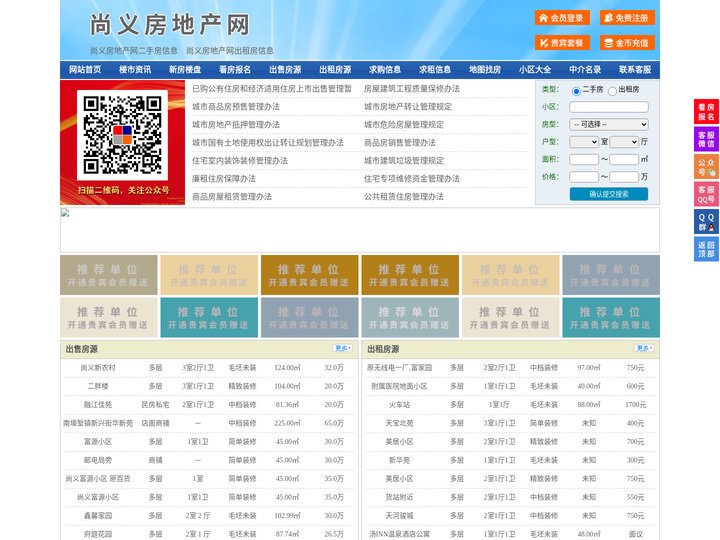Open the 免费注册 registration button
Image resolution: width=720 pixels, height=540 pixels.
[627, 18]
